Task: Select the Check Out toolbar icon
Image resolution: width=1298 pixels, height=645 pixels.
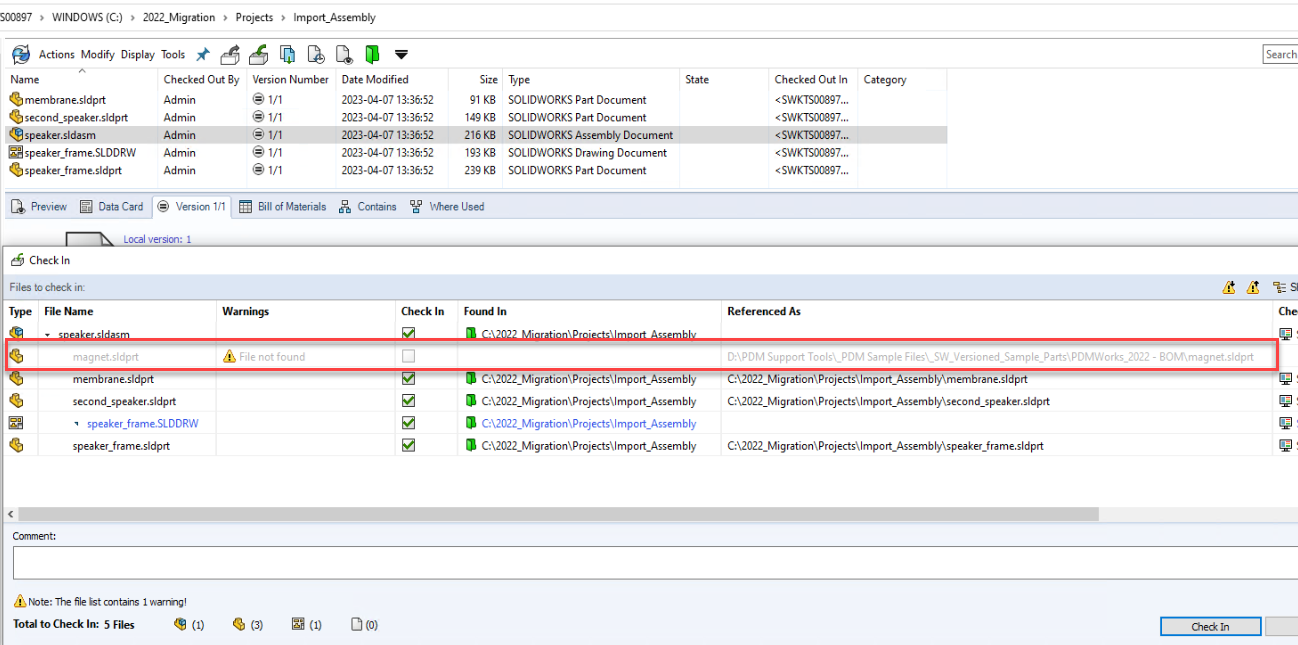Action: tap(229, 54)
